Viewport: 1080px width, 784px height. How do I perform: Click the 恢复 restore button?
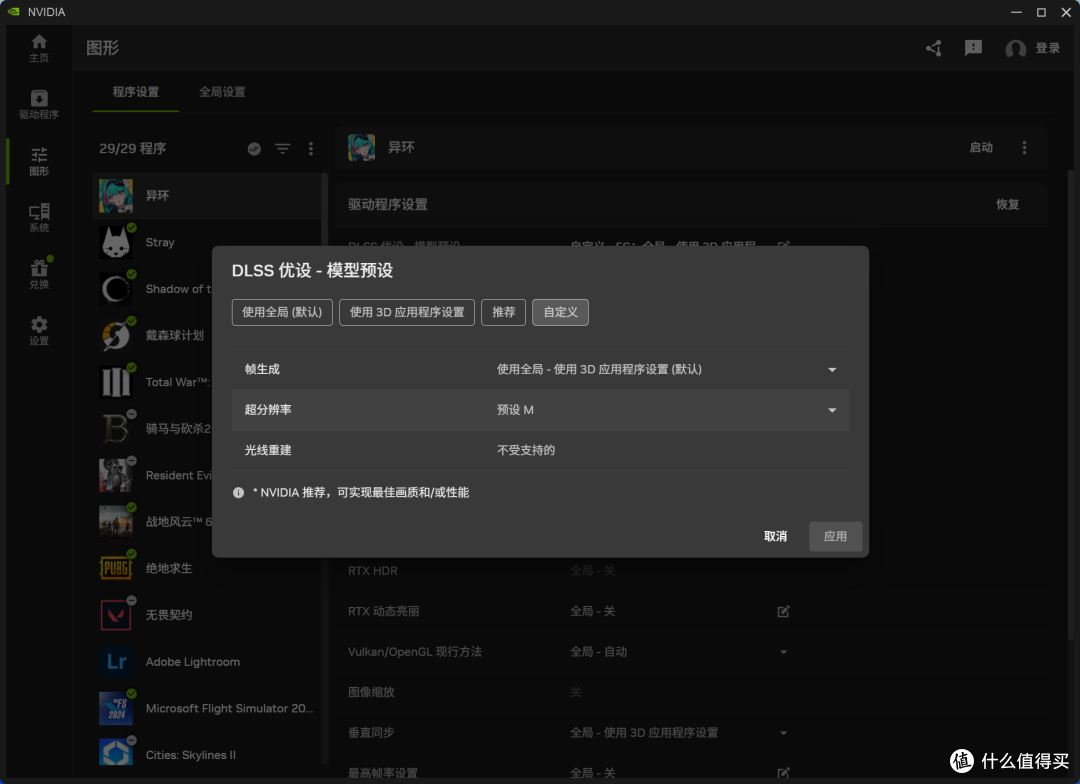[1007, 205]
